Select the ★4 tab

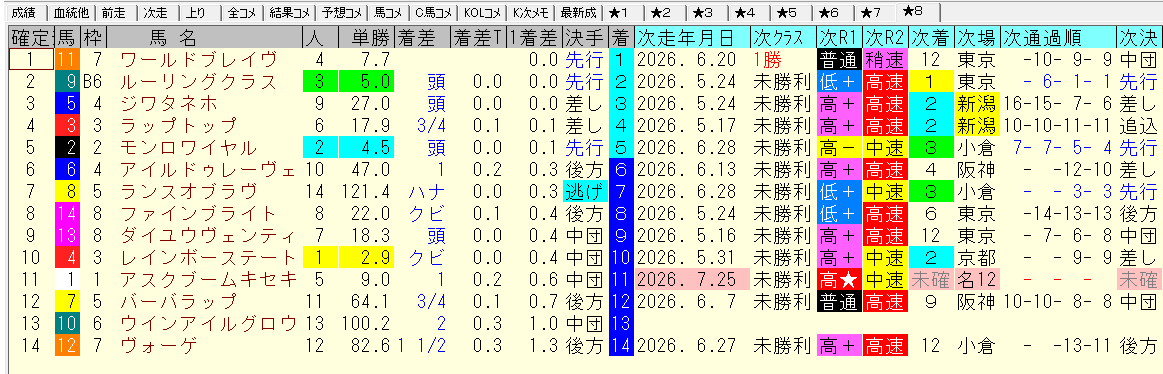[x=745, y=12]
